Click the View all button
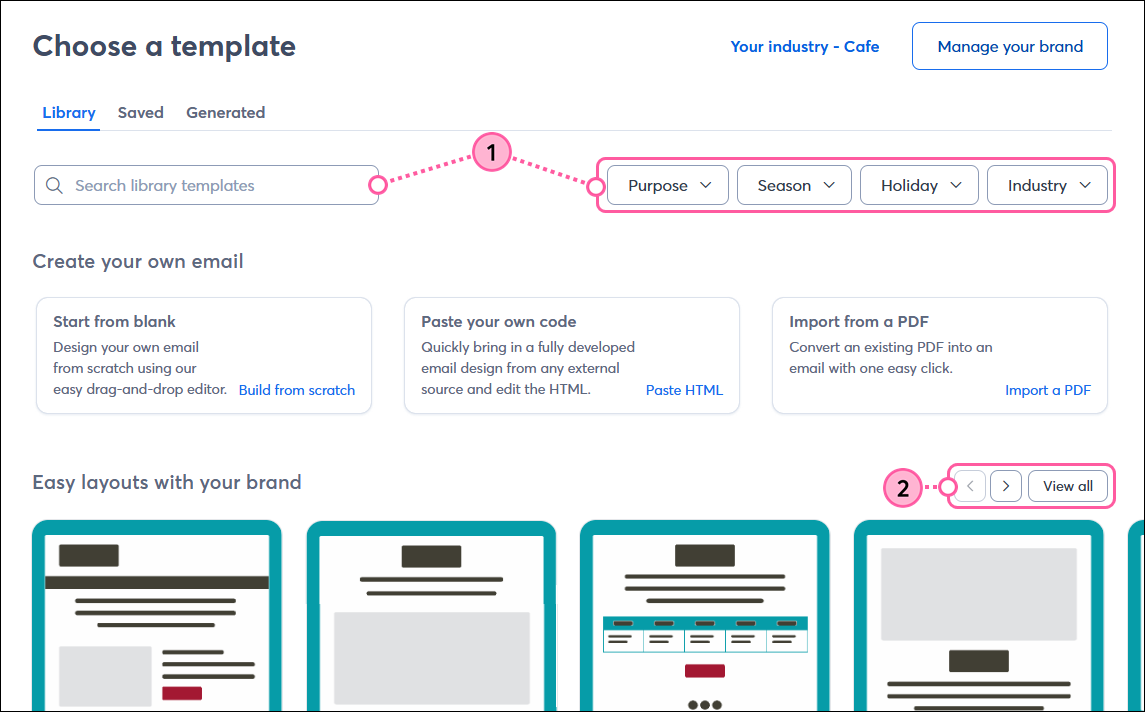The image size is (1145, 712). coord(1068,486)
